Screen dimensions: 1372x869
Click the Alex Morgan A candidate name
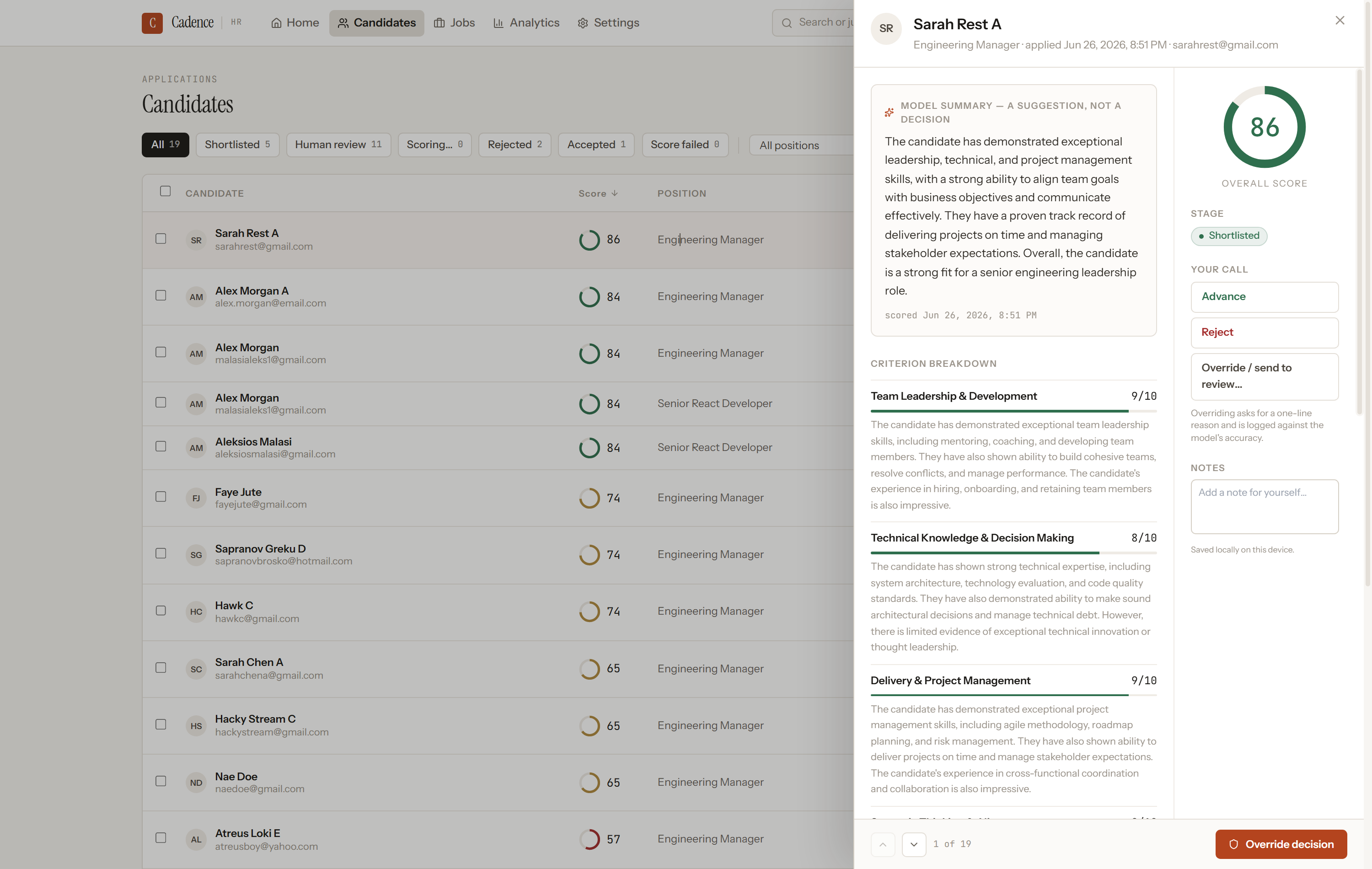point(251,290)
